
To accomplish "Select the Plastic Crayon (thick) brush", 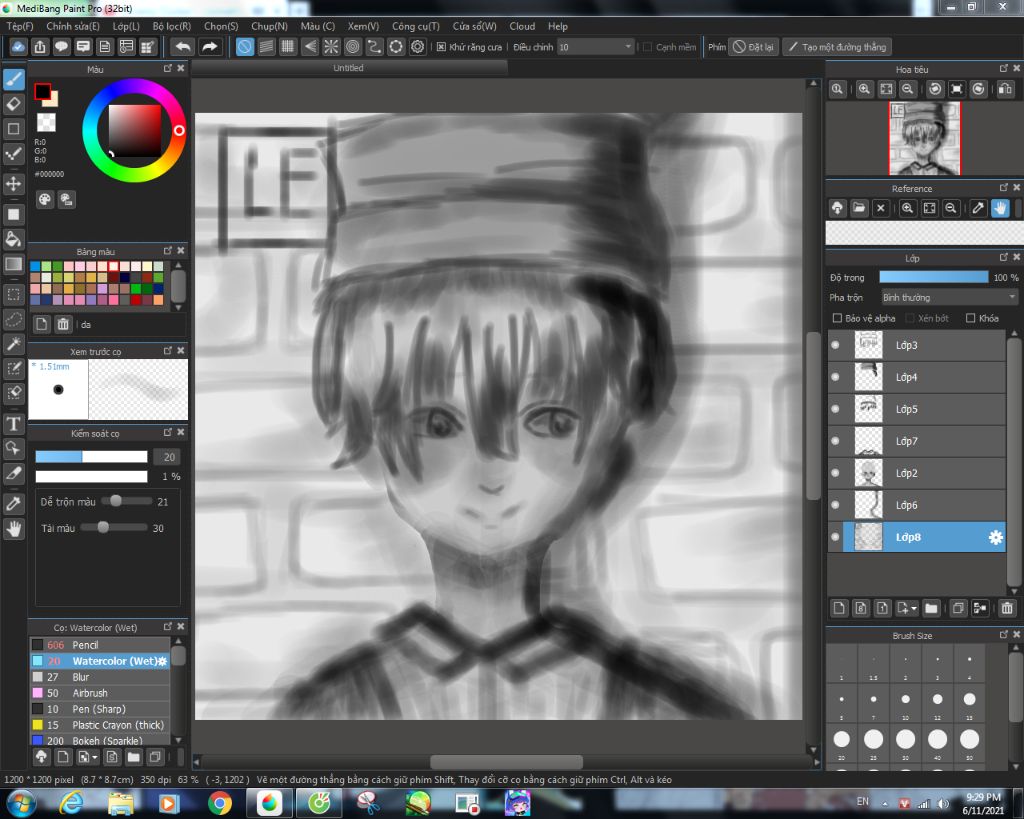I will pos(100,725).
